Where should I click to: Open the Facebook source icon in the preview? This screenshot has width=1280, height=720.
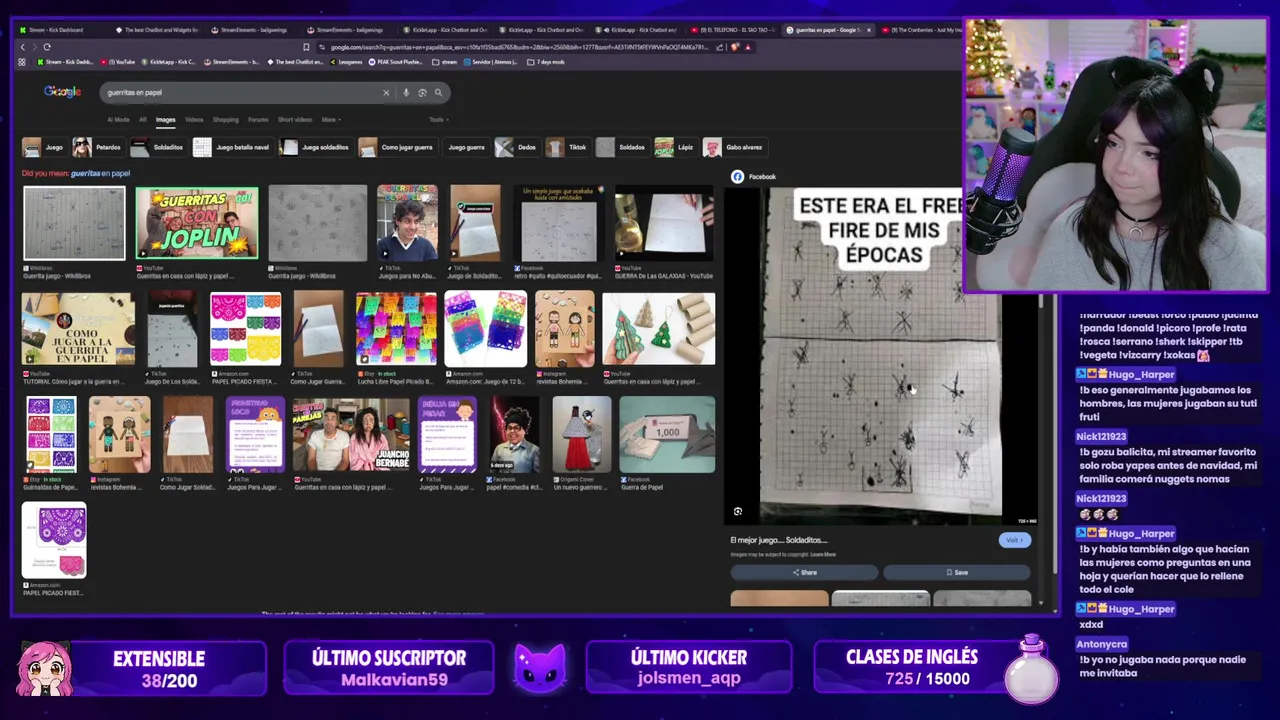pyautogui.click(x=738, y=177)
